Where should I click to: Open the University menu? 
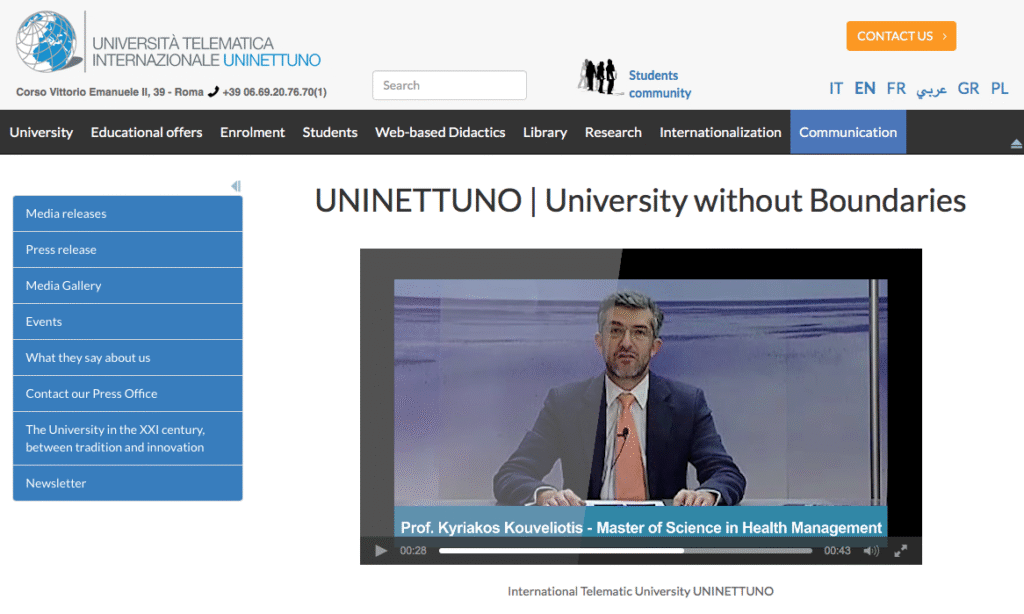pyautogui.click(x=41, y=132)
